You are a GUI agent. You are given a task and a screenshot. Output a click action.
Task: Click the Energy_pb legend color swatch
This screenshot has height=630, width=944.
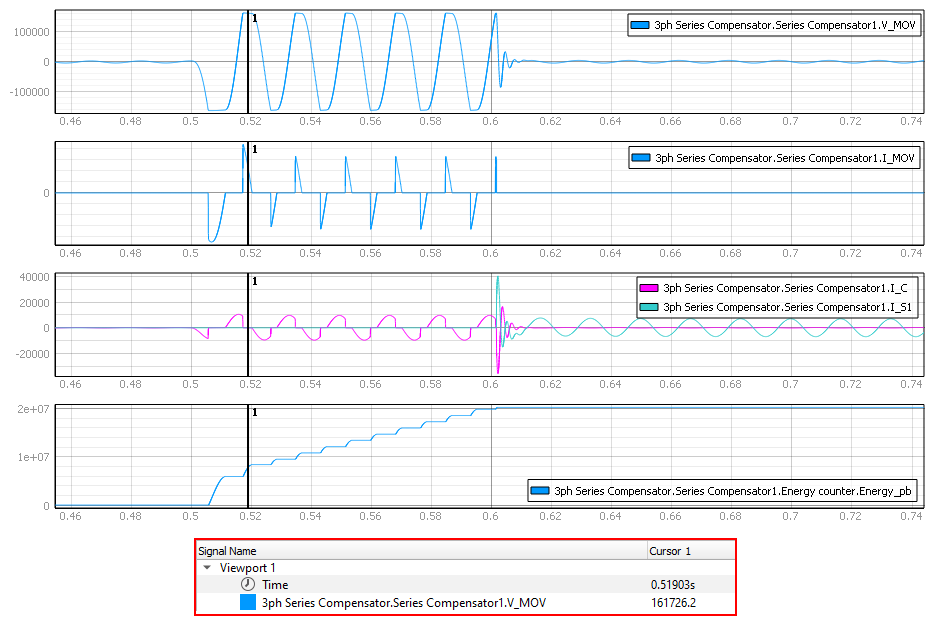coord(541,491)
